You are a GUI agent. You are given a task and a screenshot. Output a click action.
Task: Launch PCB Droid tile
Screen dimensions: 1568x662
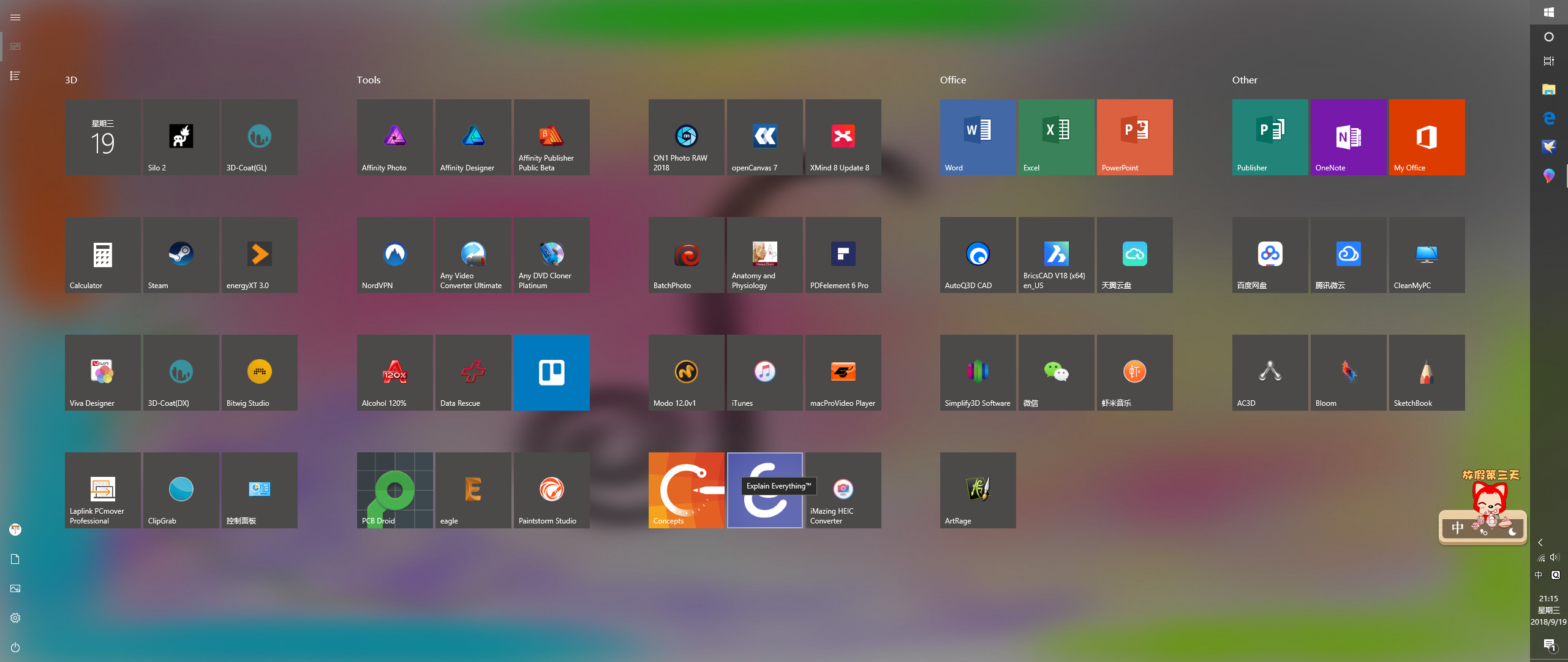click(395, 490)
